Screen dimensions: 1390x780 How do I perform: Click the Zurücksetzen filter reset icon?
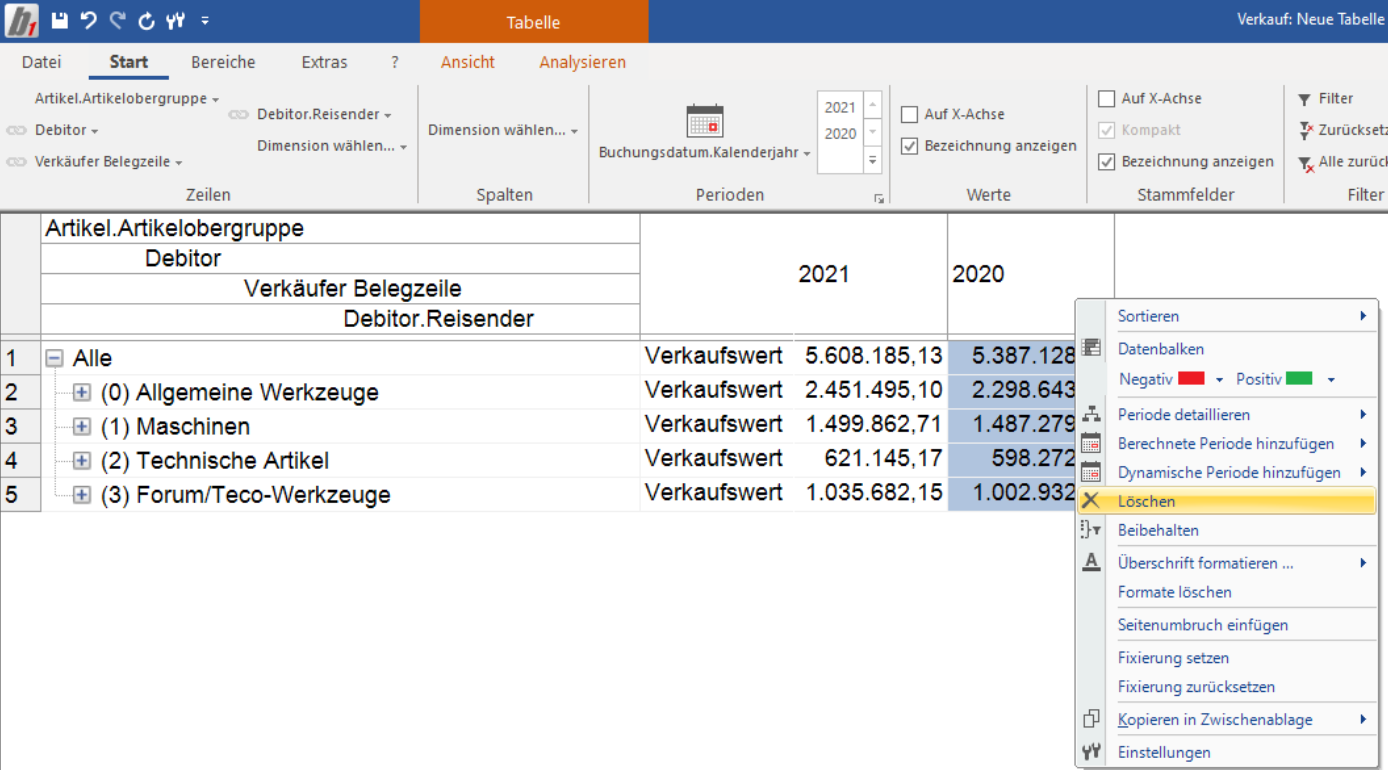tap(1305, 130)
